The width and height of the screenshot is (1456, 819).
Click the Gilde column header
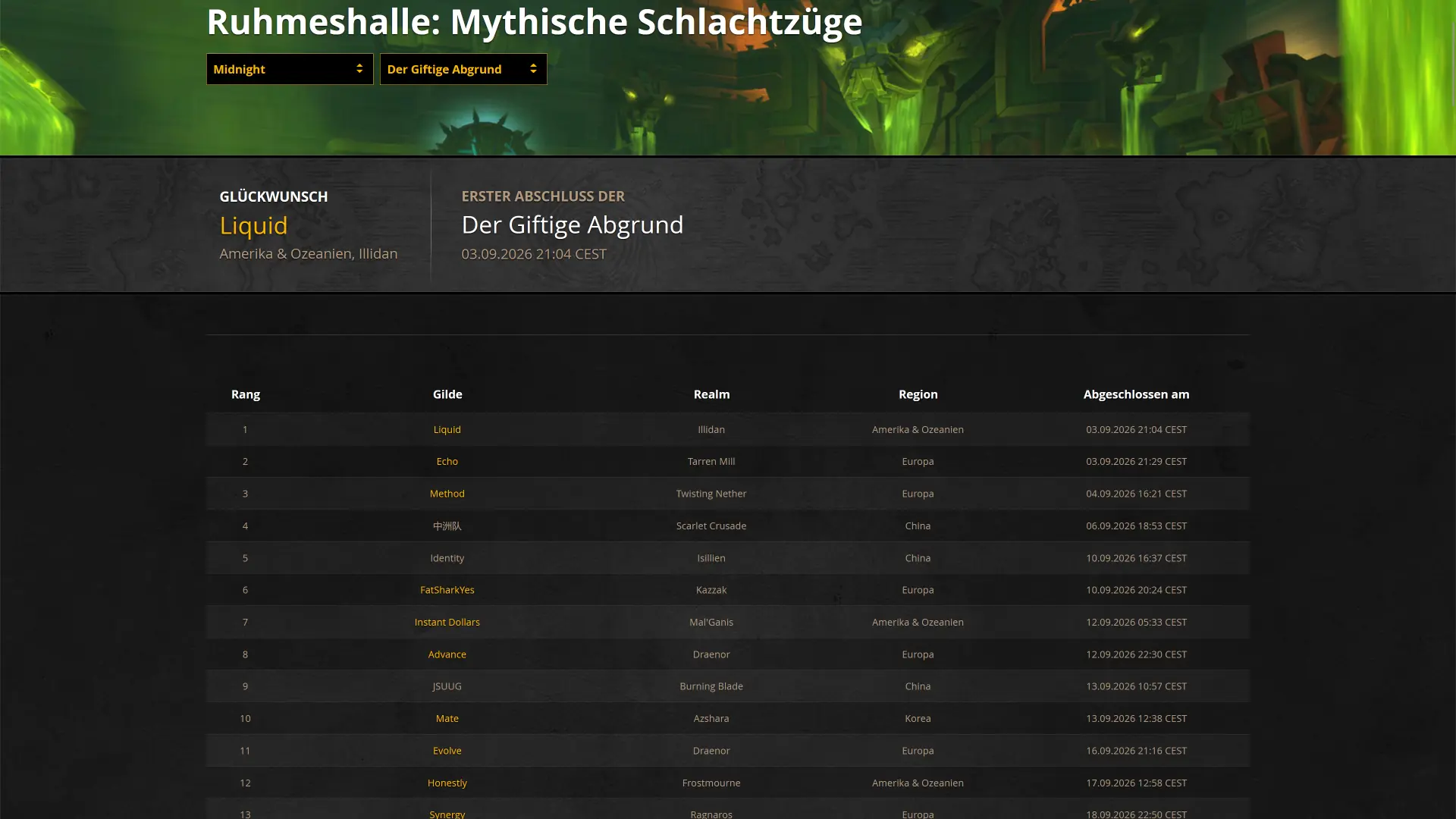click(447, 394)
